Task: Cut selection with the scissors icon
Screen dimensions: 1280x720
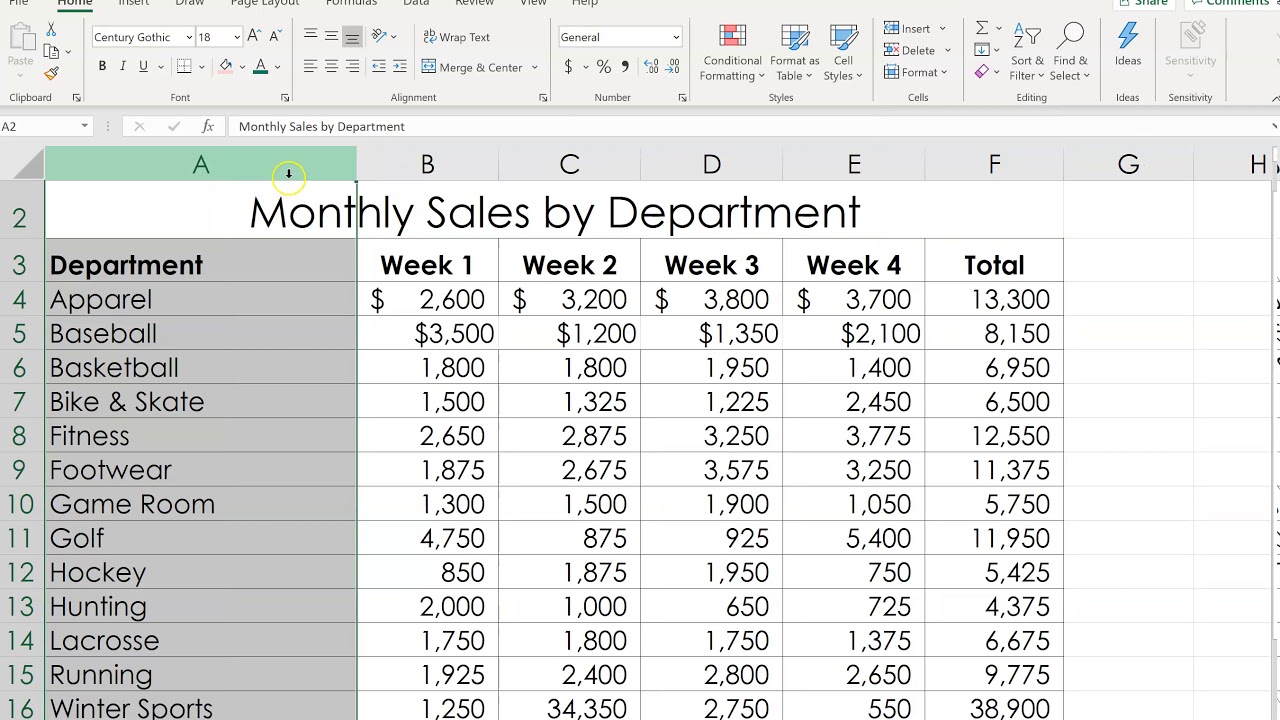Action: click(51, 31)
